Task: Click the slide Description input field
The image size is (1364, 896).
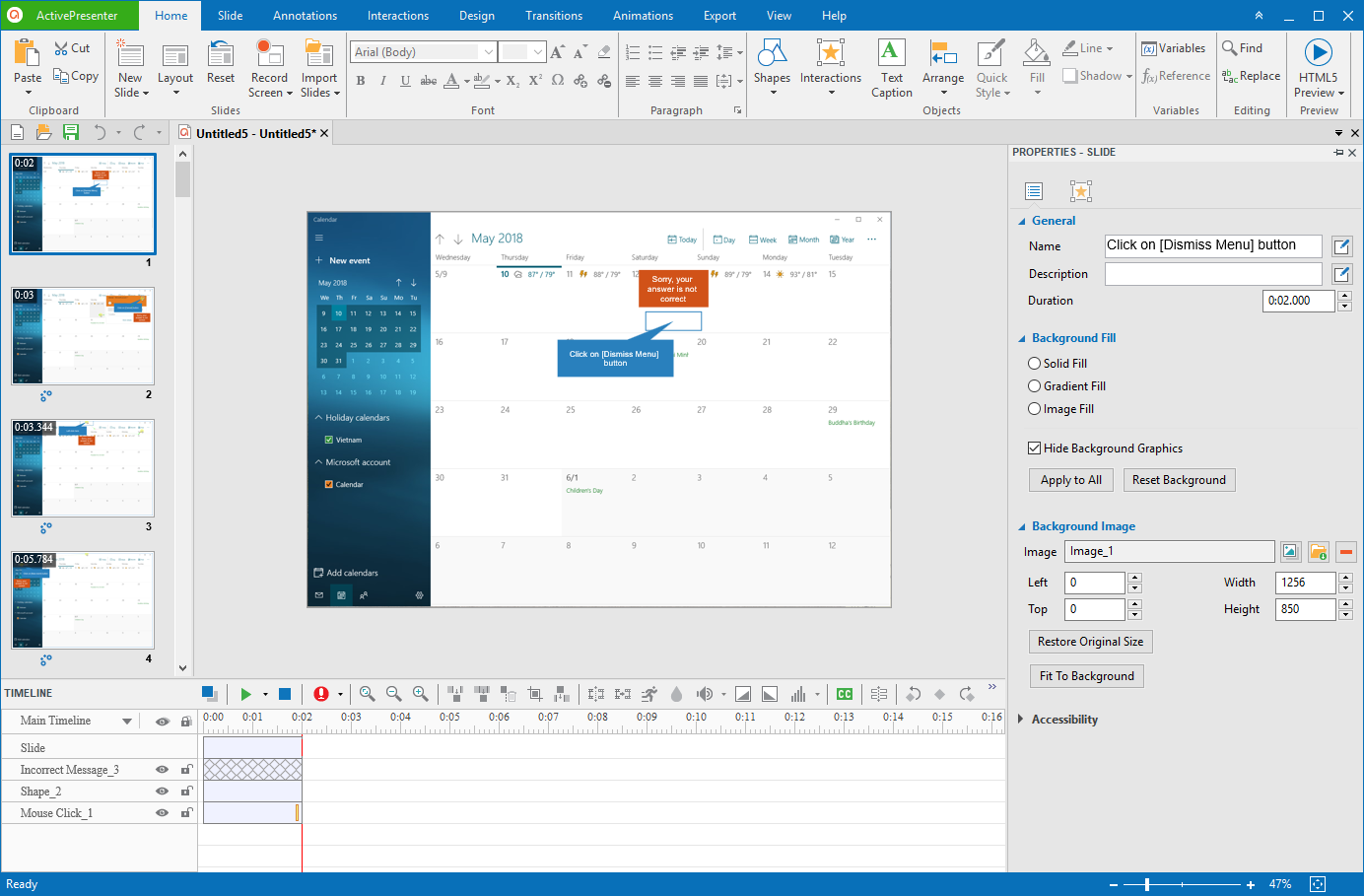Action: 1213,274
